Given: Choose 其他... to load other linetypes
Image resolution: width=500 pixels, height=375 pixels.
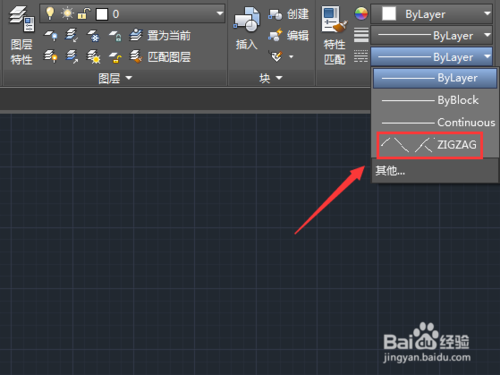Looking at the screenshot, I should (435, 171).
